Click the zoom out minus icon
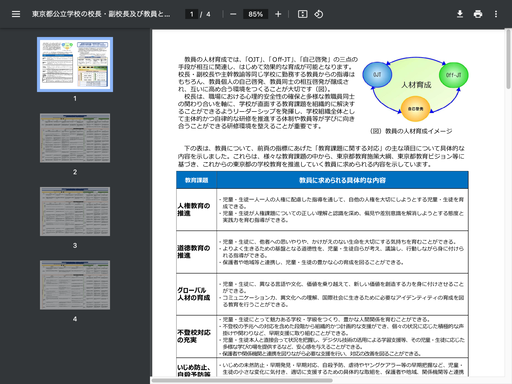 233,14
